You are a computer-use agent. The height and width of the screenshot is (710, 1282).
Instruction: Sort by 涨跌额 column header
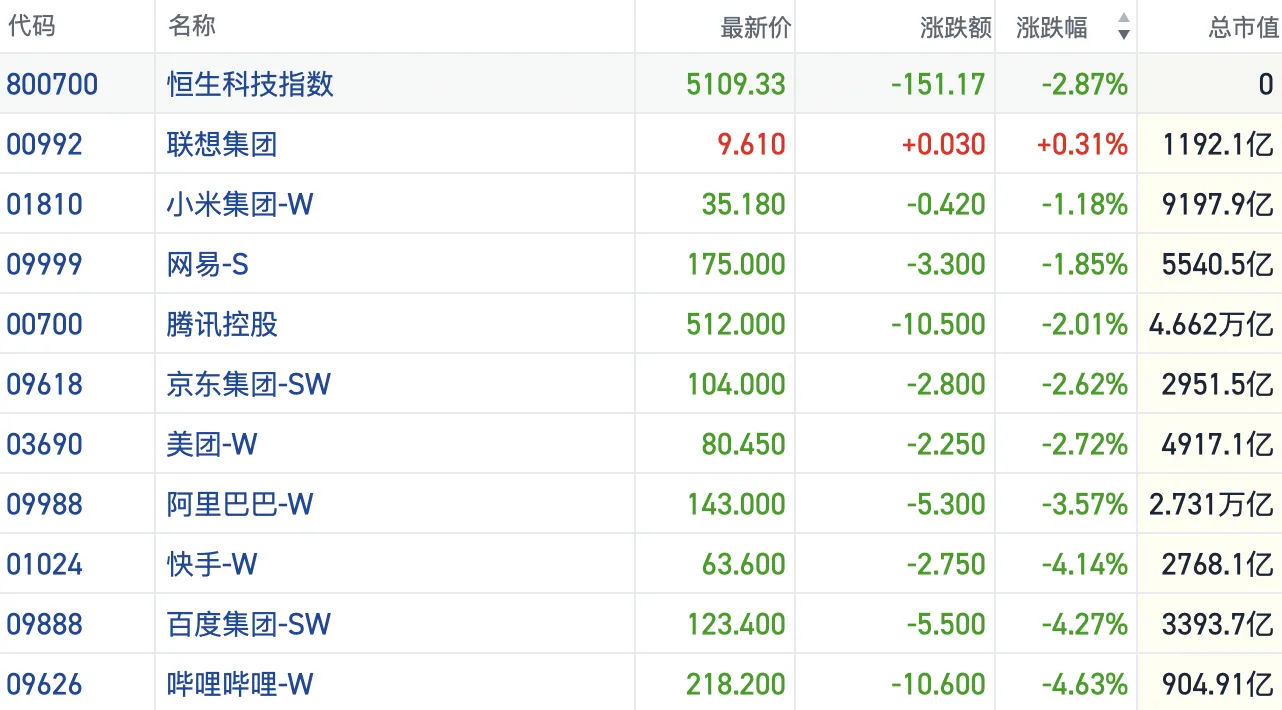955,27
